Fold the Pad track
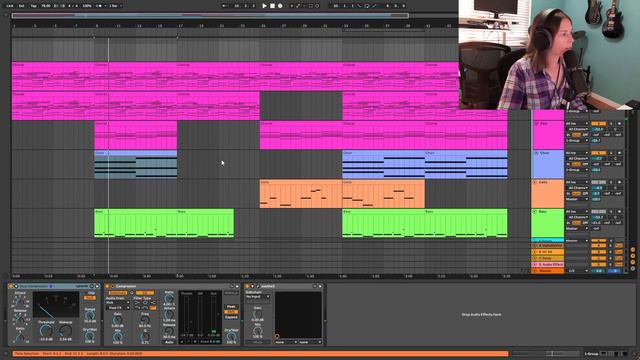The height and width of the screenshot is (360, 640). (x=536, y=123)
